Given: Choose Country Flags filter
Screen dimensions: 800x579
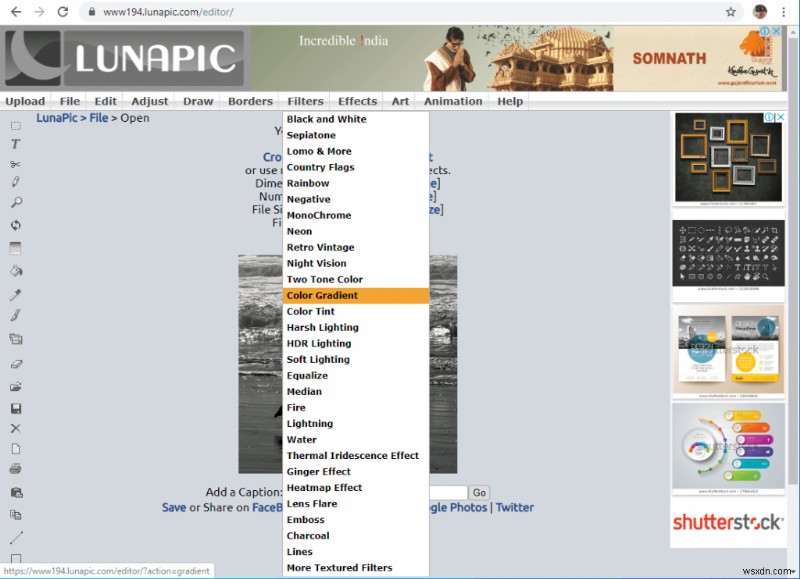Looking at the screenshot, I should 356,167.
